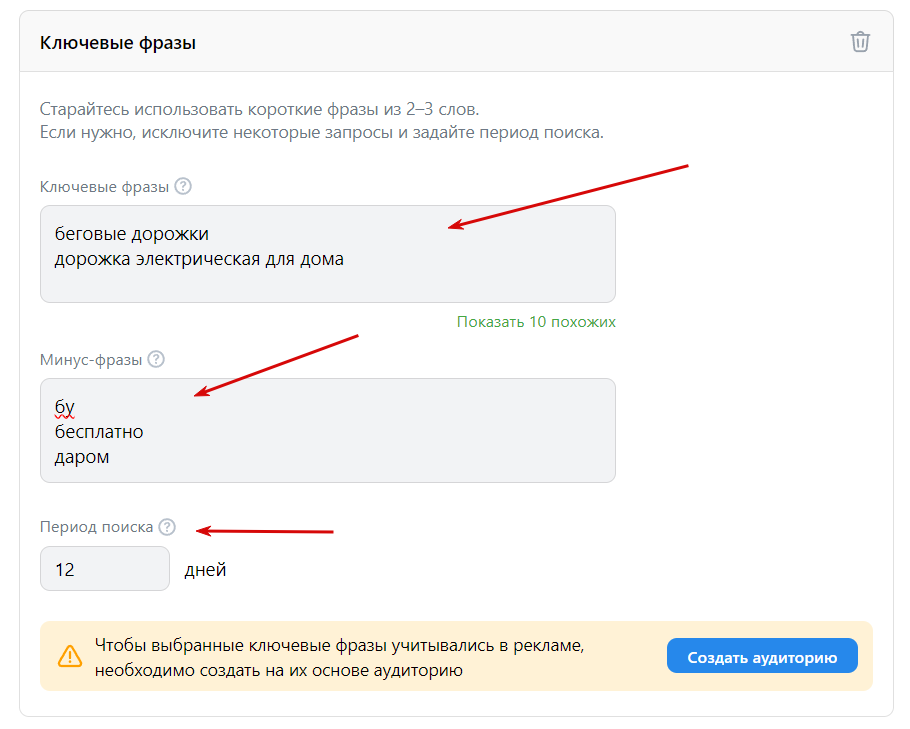Click the Показать 10 похожих link
The height and width of the screenshot is (729, 910).
(536, 322)
